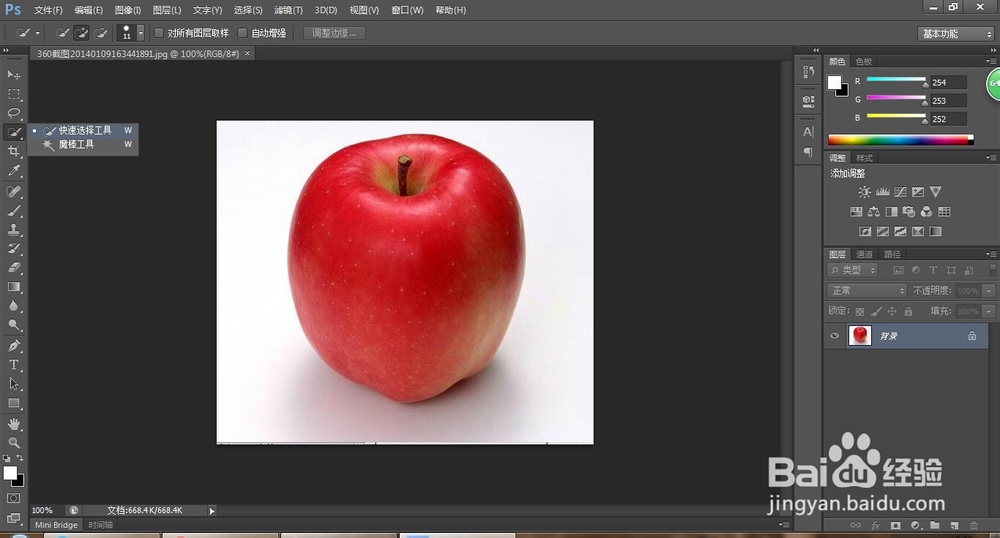This screenshot has height=538, width=1000.
Task: Toggle lock image pixels brush icon
Action: tap(876, 311)
